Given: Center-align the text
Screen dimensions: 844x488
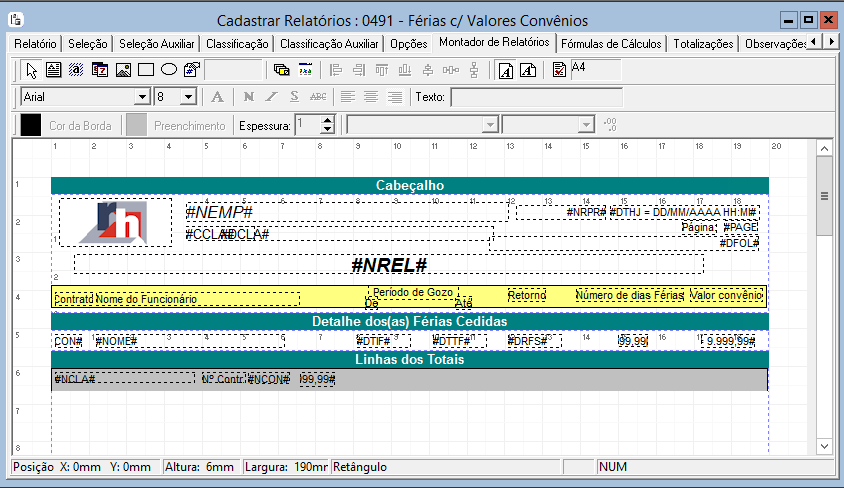Looking at the screenshot, I should 371,97.
